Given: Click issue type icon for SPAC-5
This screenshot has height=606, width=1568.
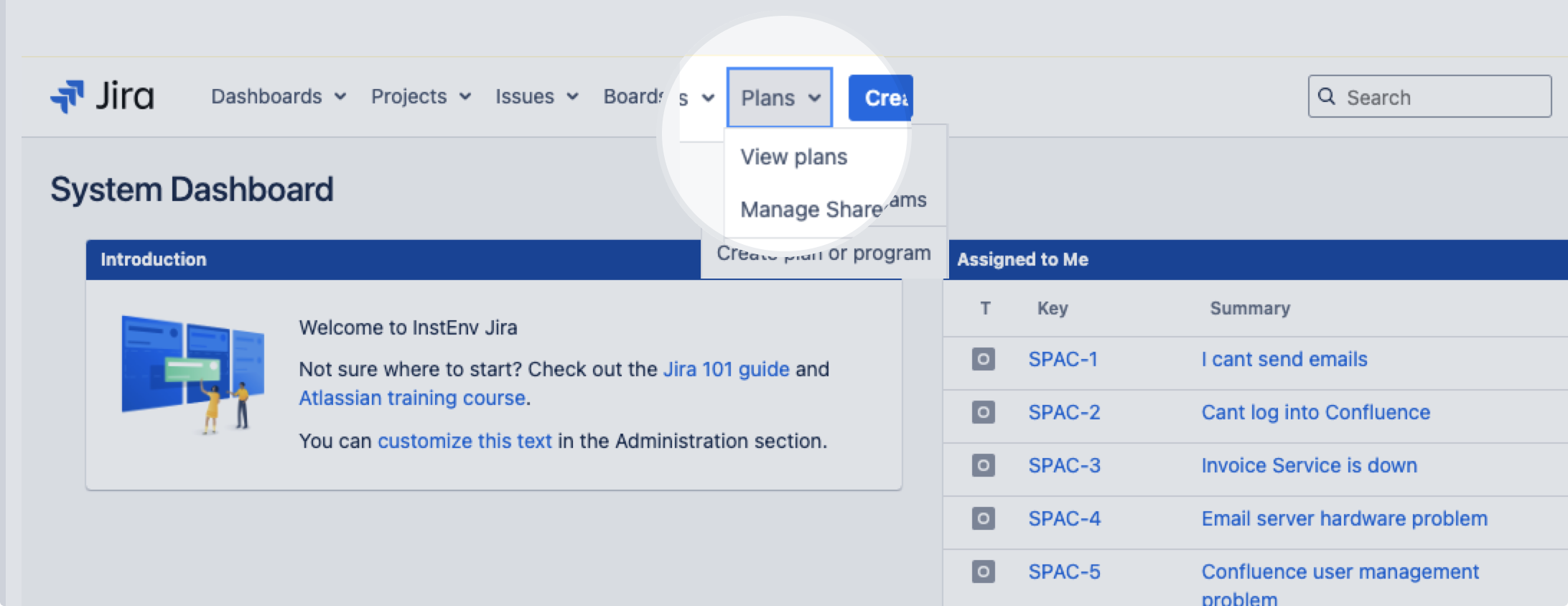Looking at the screenshot, I should click(x=983, y=572).
